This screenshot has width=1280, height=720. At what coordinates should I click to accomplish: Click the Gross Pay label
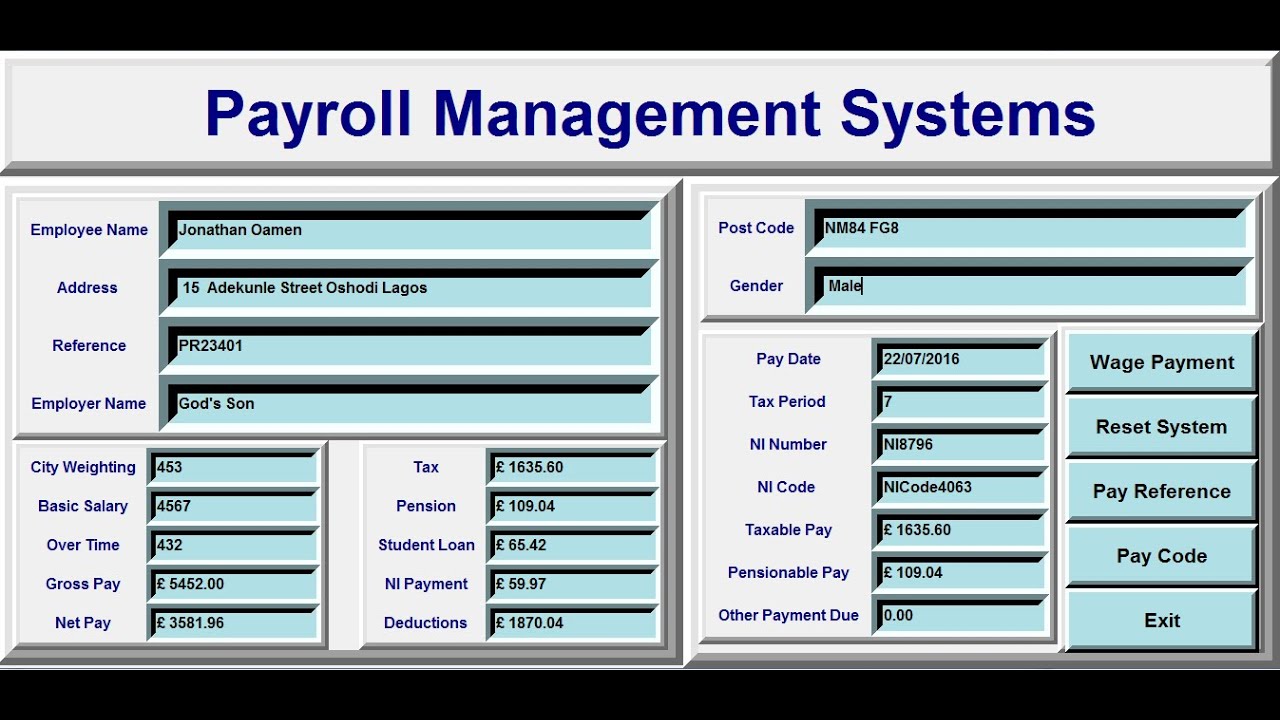click(83, 584)
